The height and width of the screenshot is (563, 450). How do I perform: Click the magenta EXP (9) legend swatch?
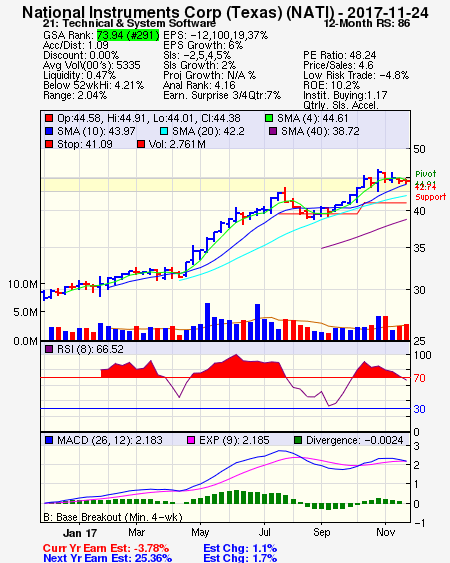pos(191,440)
